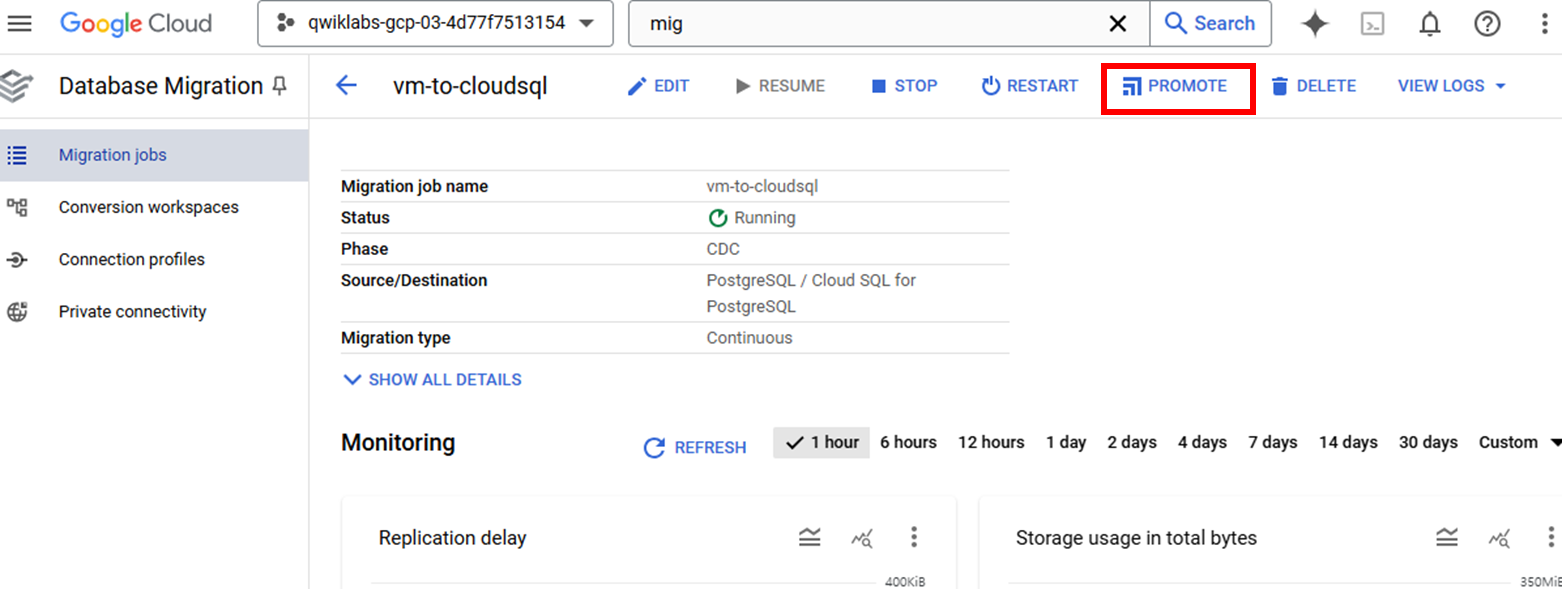
Task: Open the help question mark icon
Action: (x=1487, y=24)
